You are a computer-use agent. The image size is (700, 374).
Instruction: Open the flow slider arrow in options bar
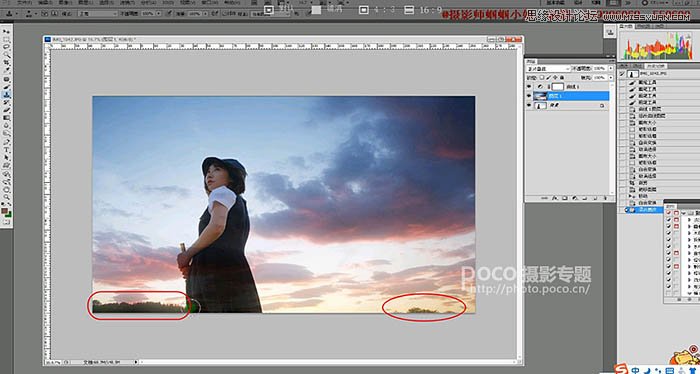pos(205,13)
